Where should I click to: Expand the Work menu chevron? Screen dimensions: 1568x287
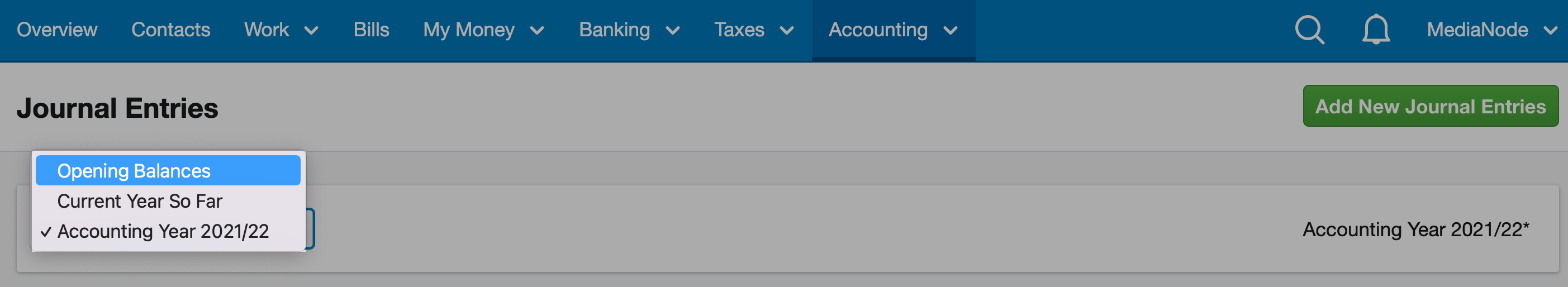tap(311, 30)
